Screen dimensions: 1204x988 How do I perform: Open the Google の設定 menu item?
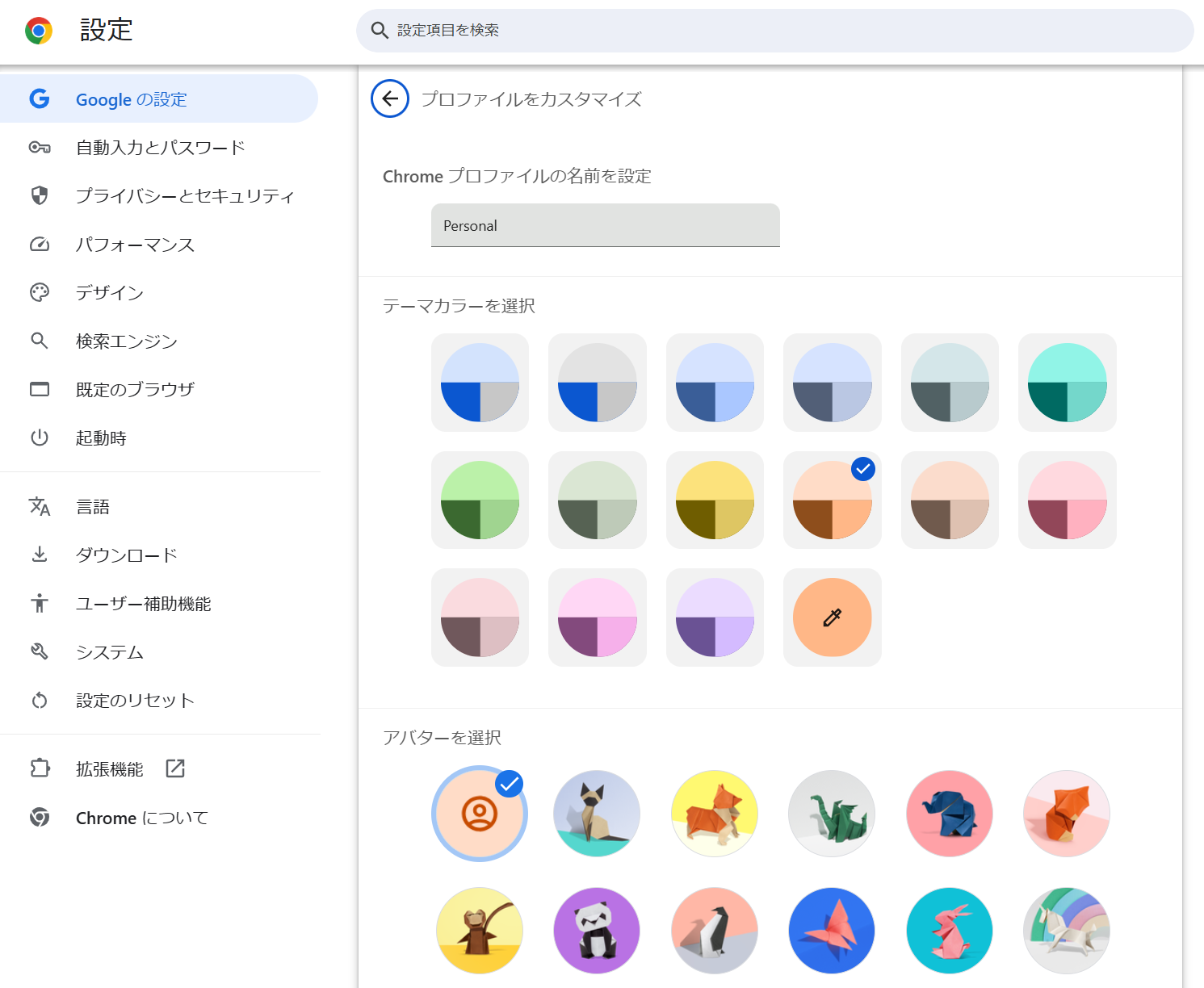click(132, 99)
